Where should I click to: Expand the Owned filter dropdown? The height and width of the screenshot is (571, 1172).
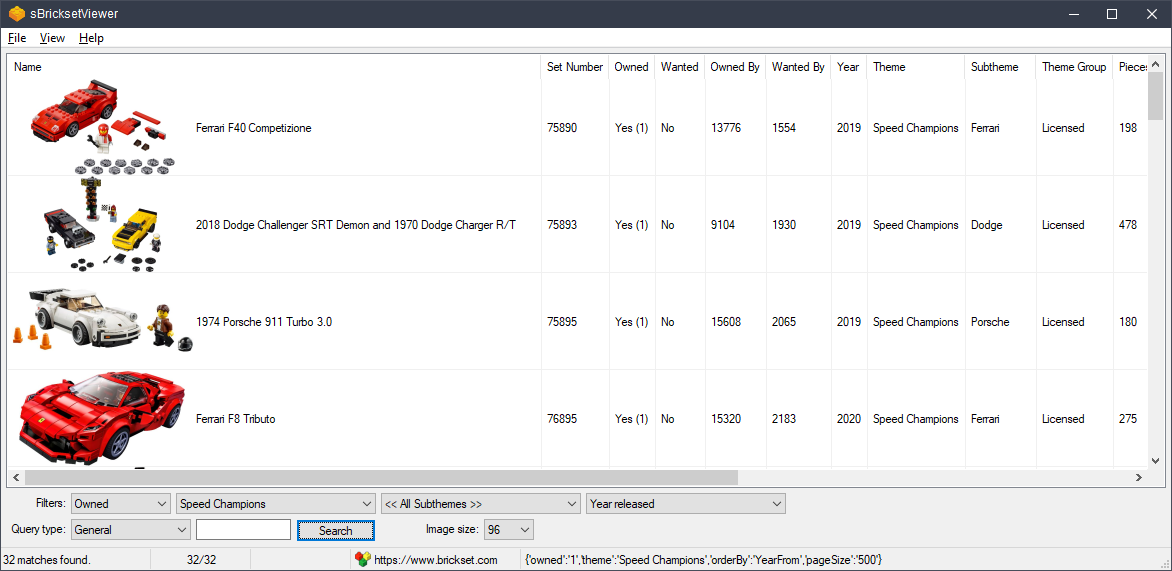pos(121,503)
